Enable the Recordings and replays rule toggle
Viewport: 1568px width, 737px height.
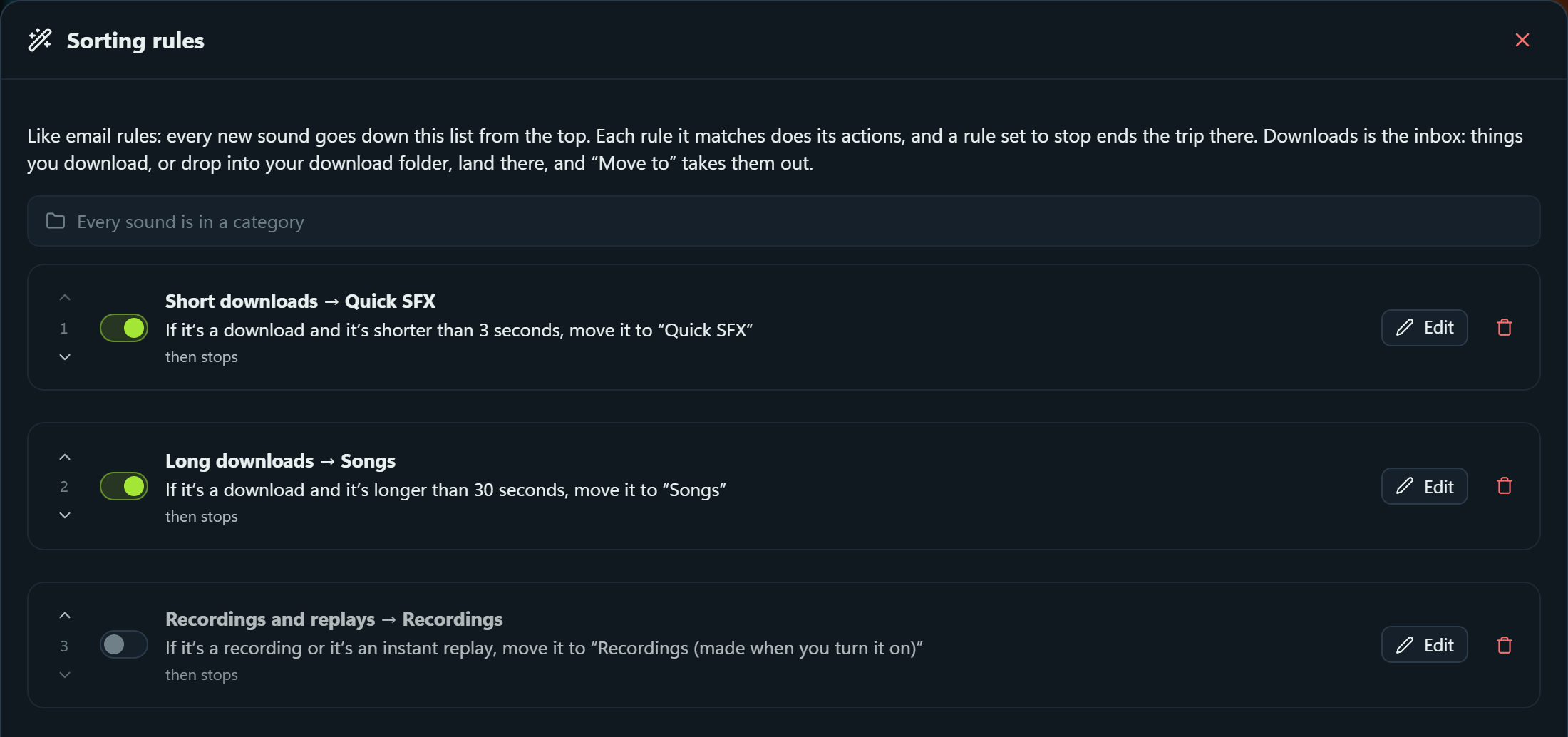click(124, 644)
